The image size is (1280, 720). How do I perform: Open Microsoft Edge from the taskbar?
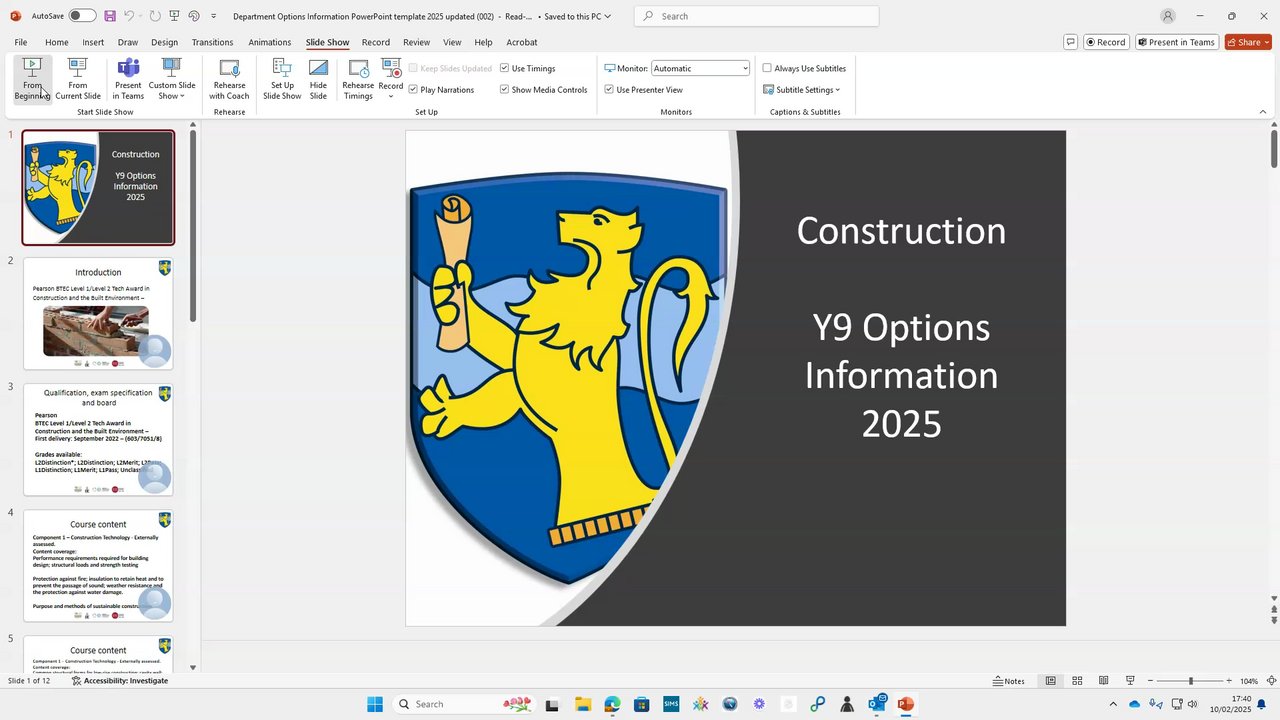pos(612,704)
